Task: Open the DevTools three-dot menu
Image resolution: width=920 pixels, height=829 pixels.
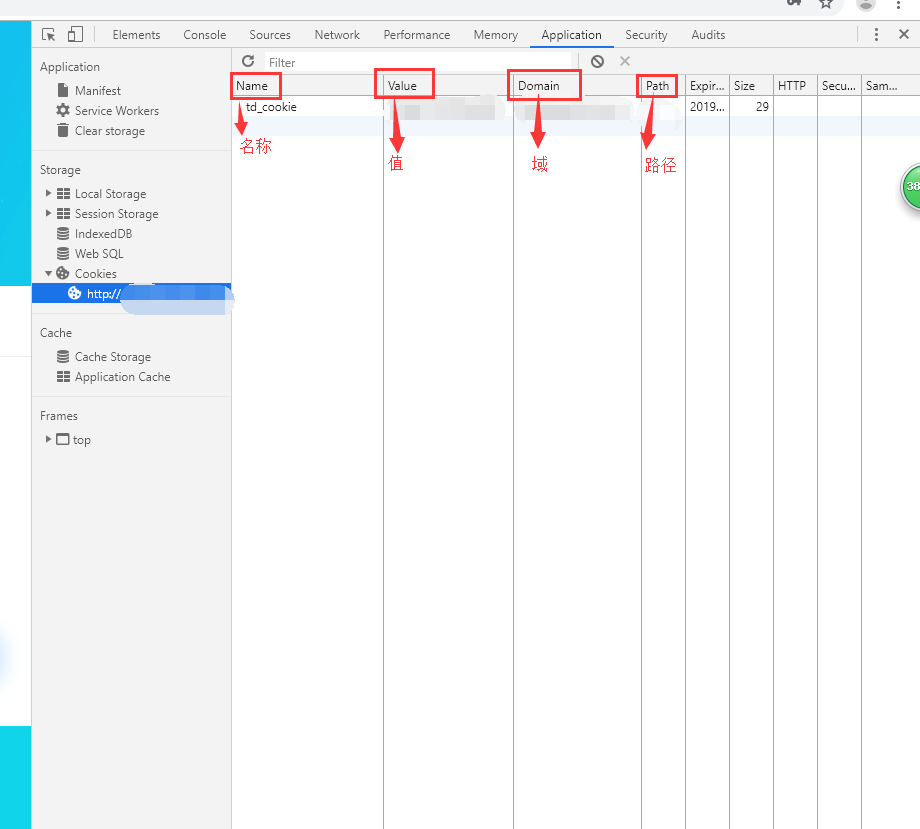Action: click(876, 35)
